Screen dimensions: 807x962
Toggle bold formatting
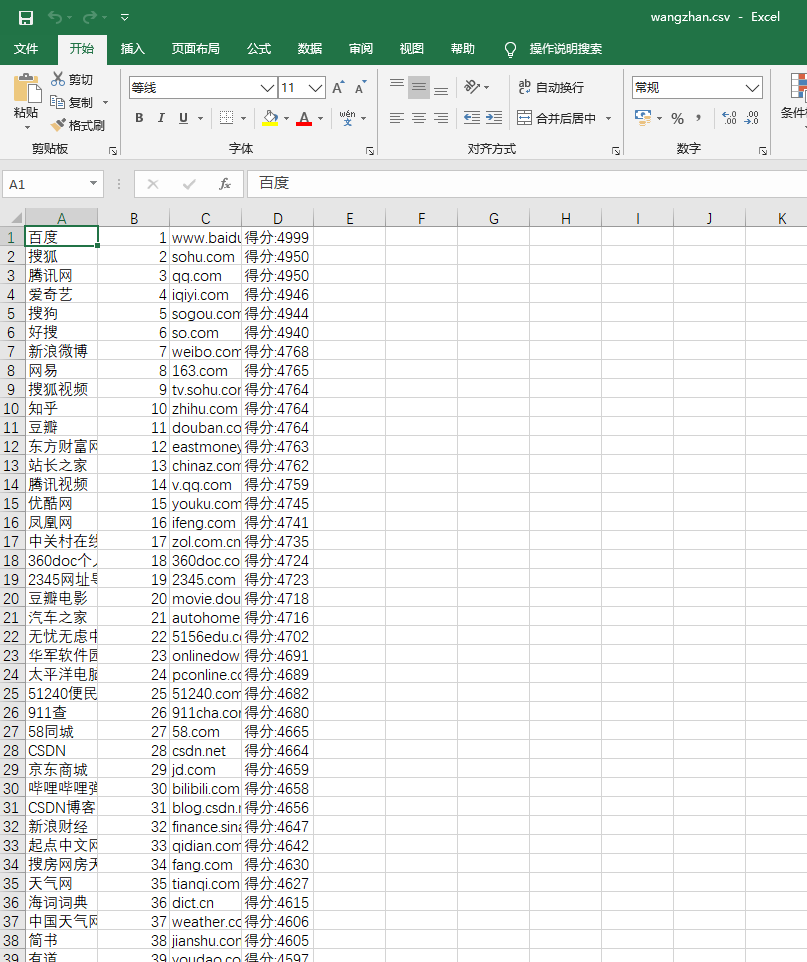click(139, 118)
